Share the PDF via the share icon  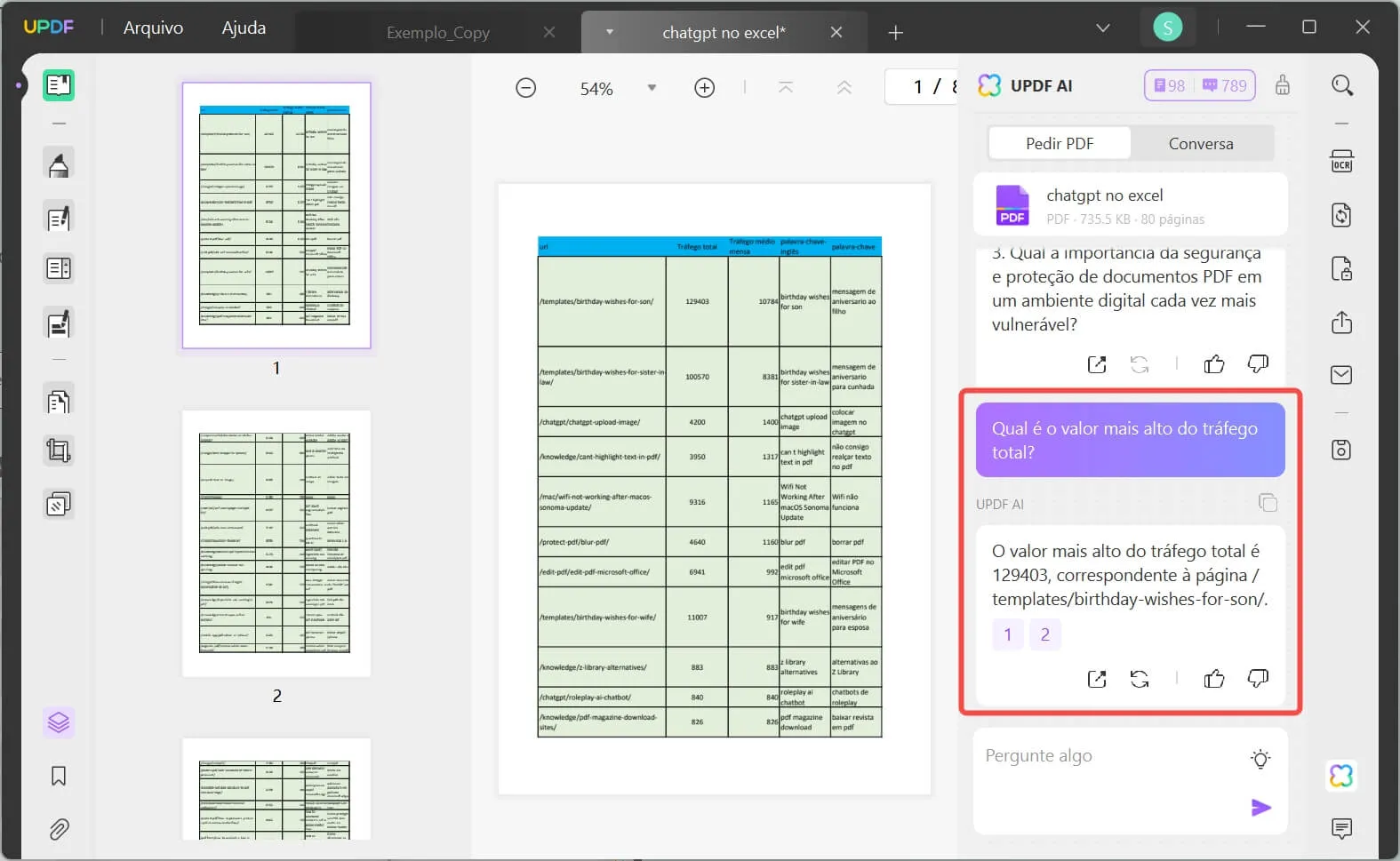click(1342, 322)
